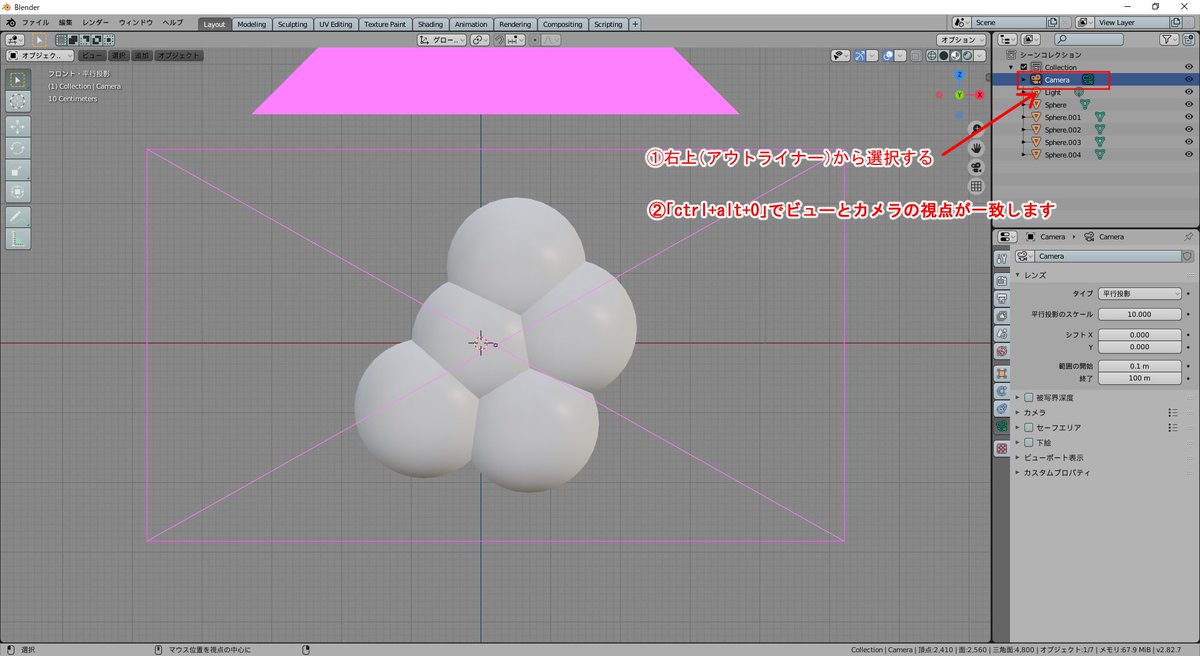1200x656 pixels.
Task: Open the viewport オブジェクト menu button
Action: click(179, 56)
